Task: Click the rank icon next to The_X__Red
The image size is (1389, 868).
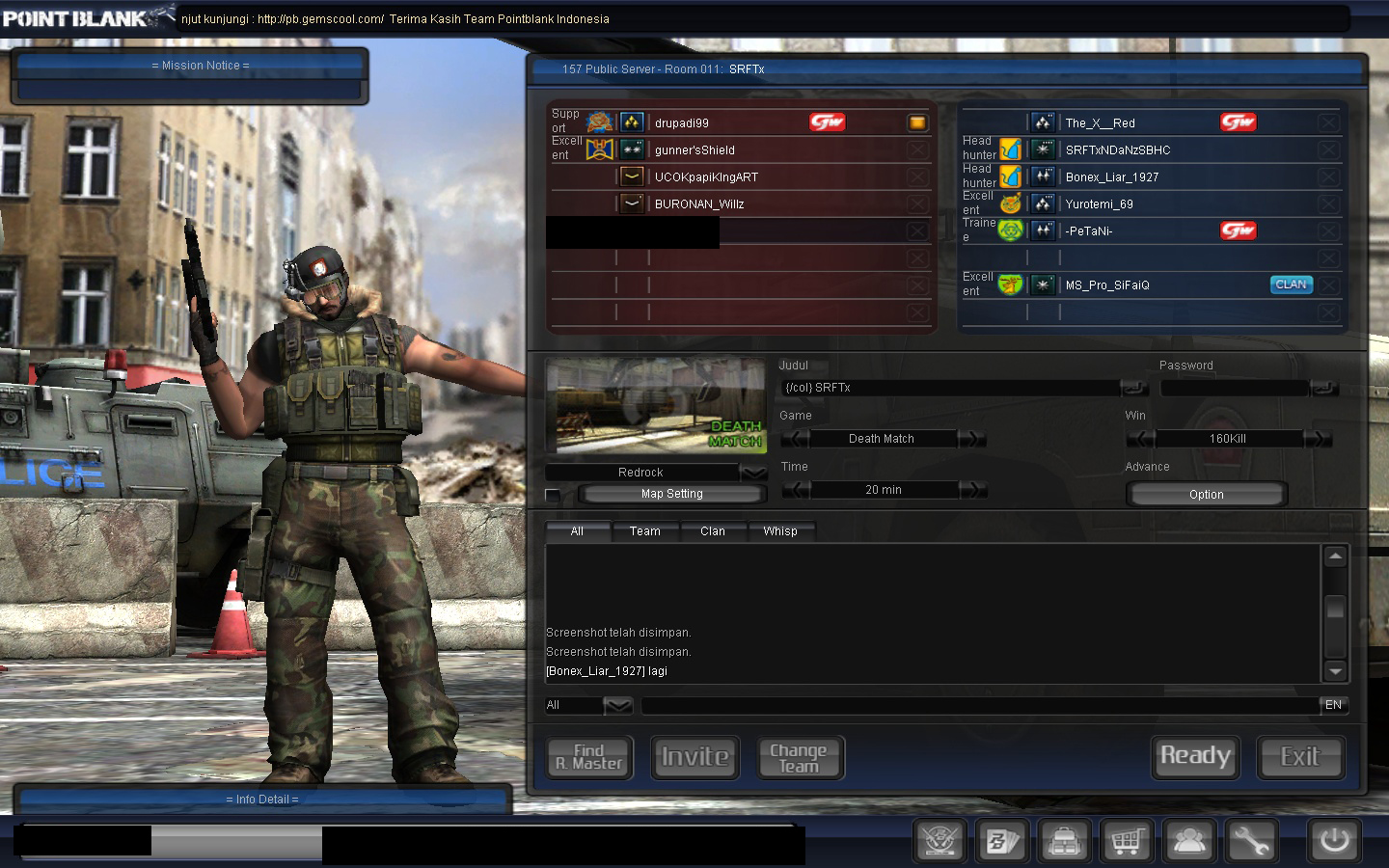Action: coord(1043,122)
